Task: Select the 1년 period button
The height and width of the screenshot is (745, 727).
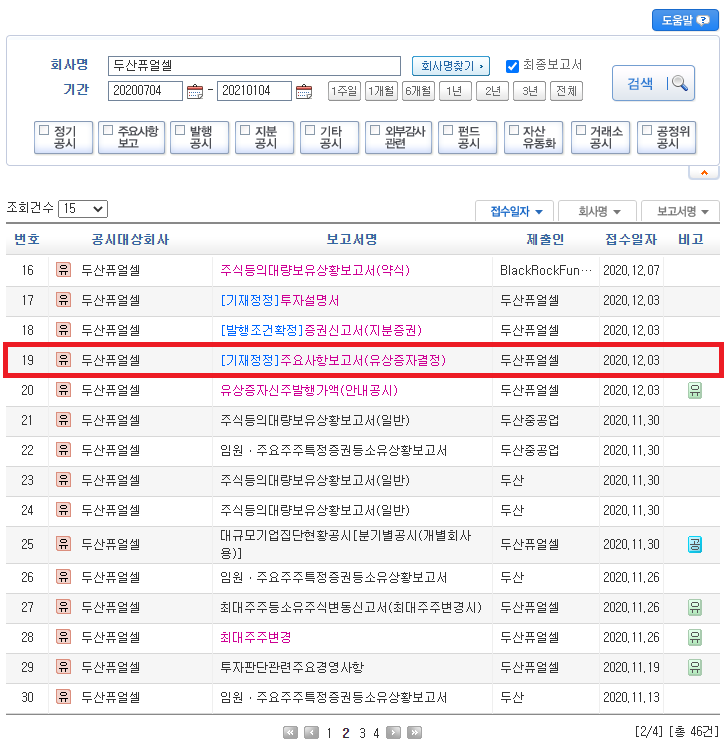Action: [x=455, y=91]
